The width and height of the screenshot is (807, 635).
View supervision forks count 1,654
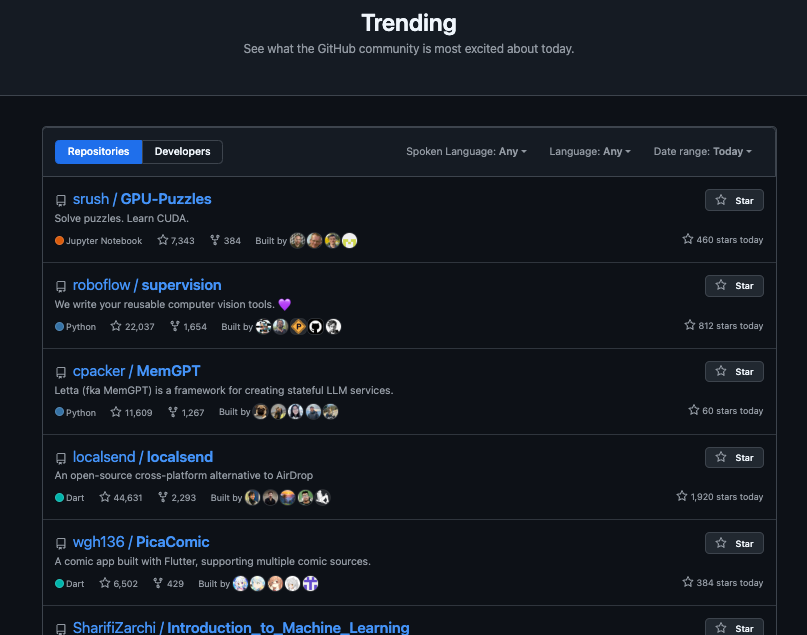(188, 326)
